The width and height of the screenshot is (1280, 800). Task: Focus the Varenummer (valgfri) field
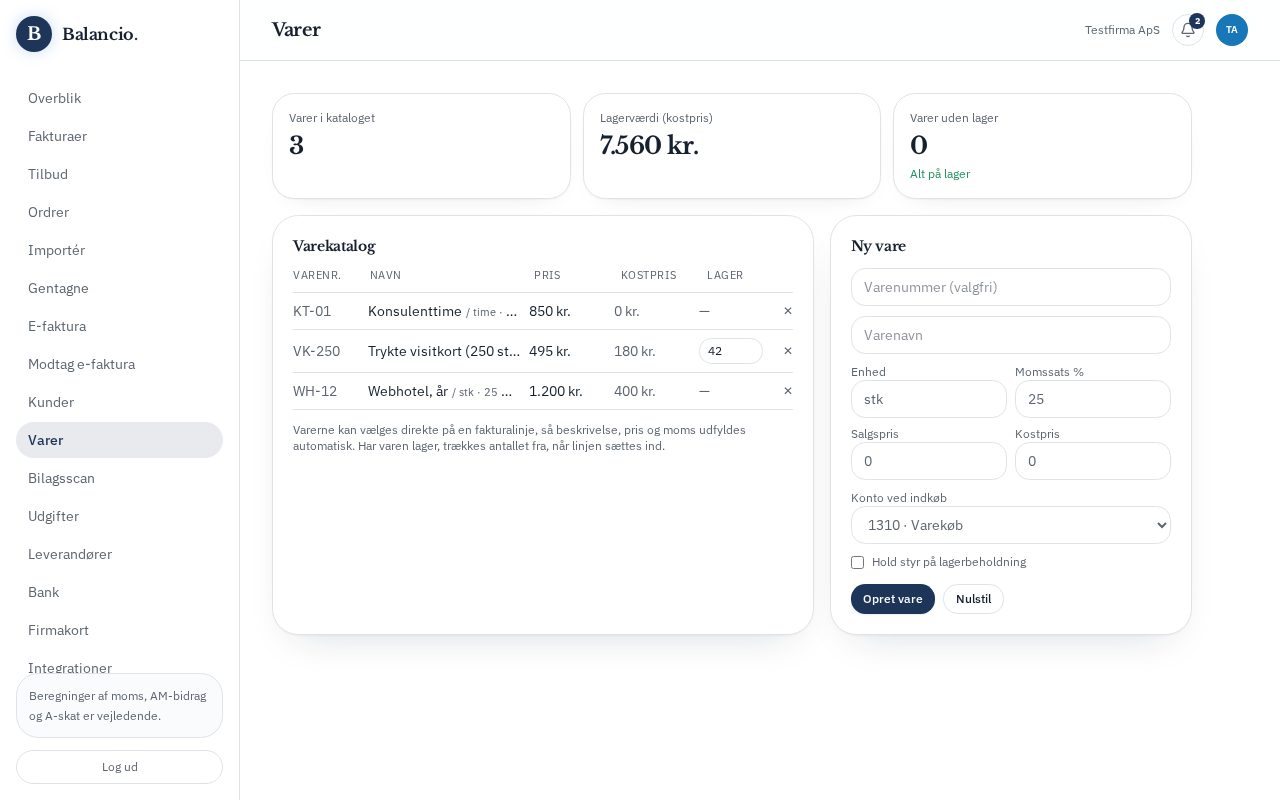tap(1011, 287)
